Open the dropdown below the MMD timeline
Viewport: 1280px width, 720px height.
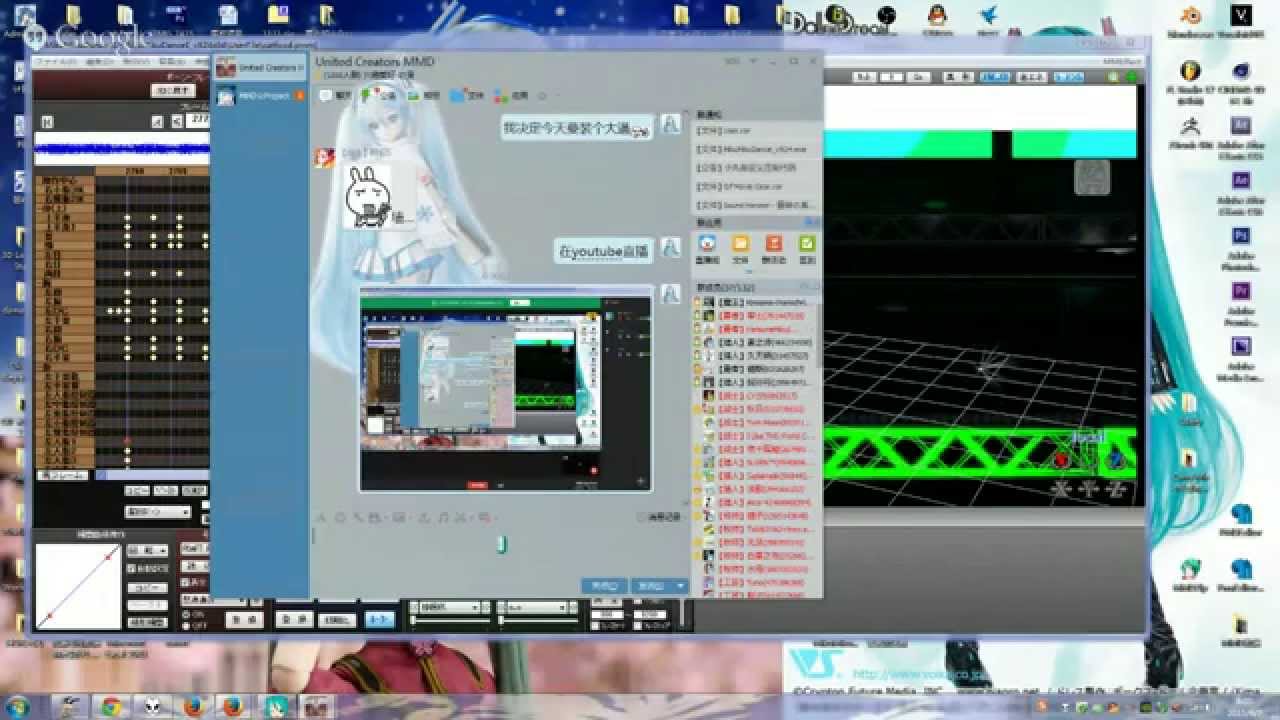pyautogui.click(x=157, y=512)
